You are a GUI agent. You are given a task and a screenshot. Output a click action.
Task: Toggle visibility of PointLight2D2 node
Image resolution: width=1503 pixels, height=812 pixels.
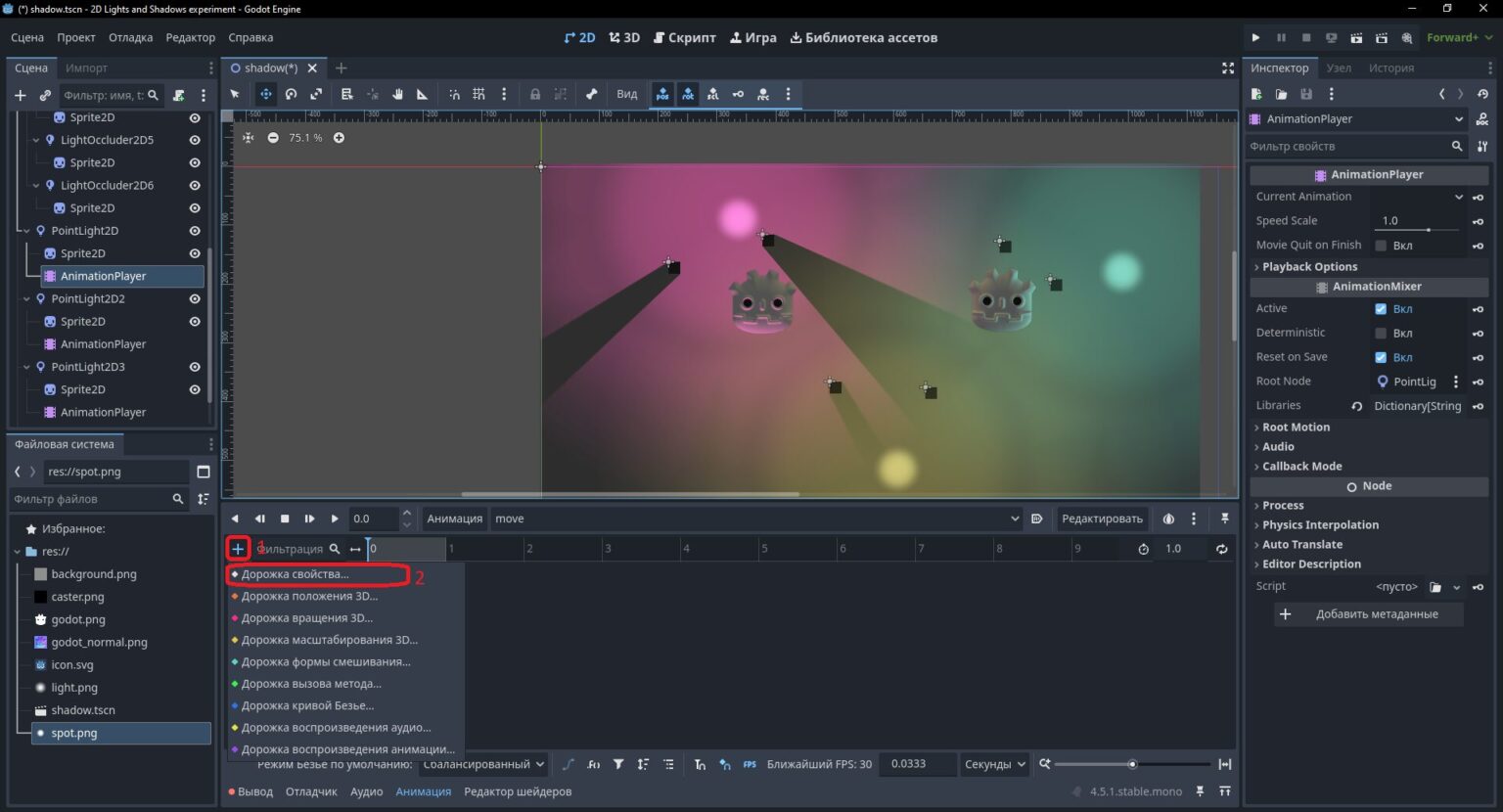coord(195,299)
